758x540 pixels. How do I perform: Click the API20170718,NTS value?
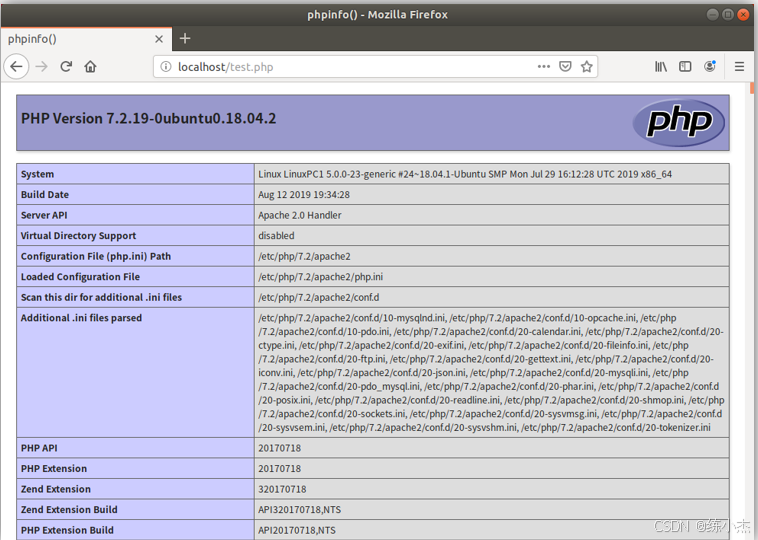coord(297,530)
